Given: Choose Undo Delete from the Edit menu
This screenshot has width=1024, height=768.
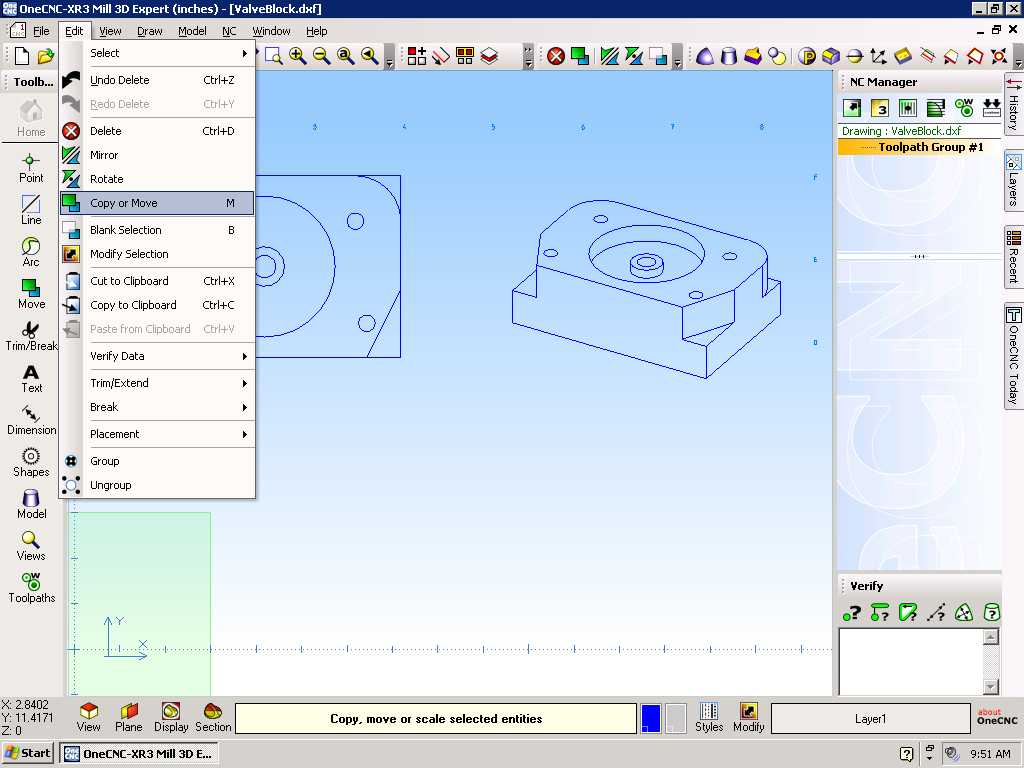Looking at the screenshot, I should tap(157, 80).
